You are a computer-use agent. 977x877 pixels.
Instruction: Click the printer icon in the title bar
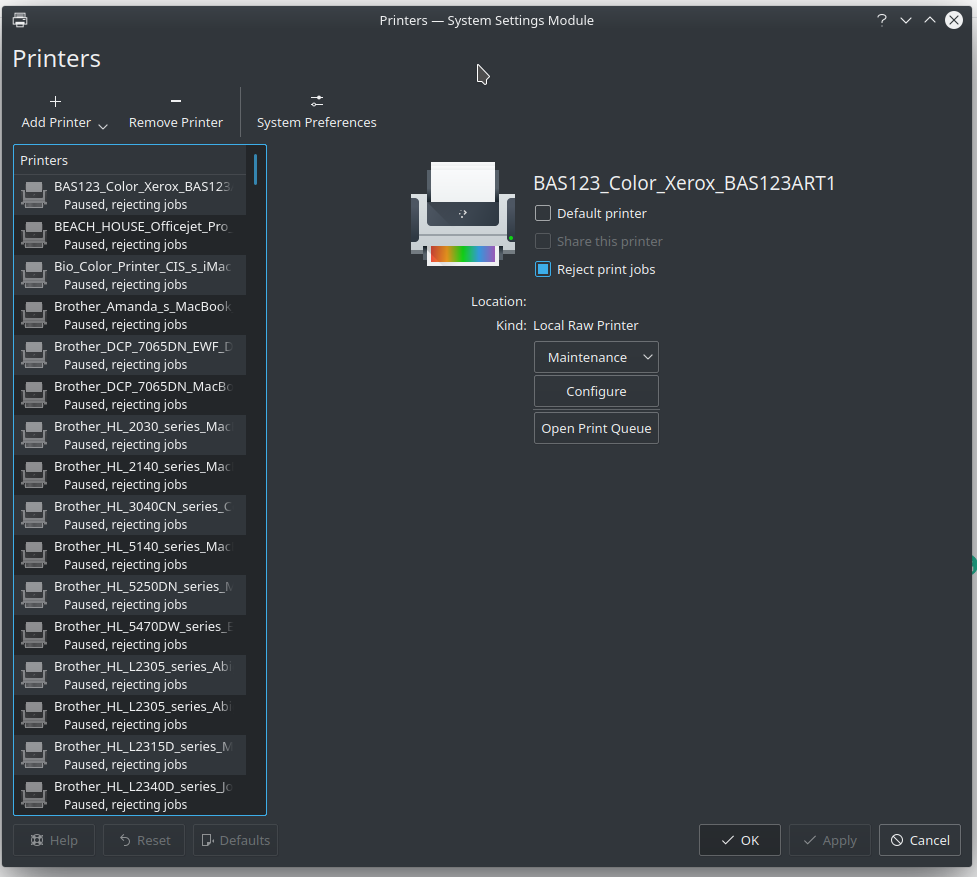20,21
